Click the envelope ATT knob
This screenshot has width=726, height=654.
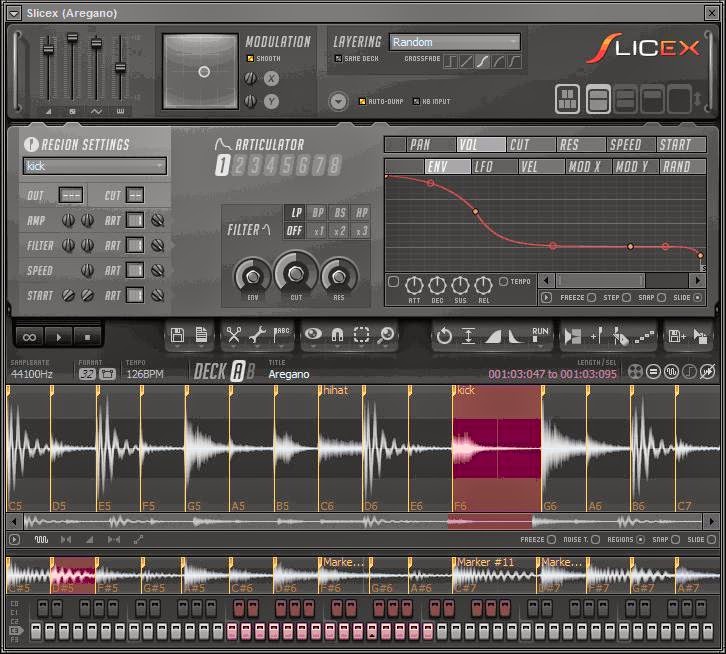coord(414,285)
